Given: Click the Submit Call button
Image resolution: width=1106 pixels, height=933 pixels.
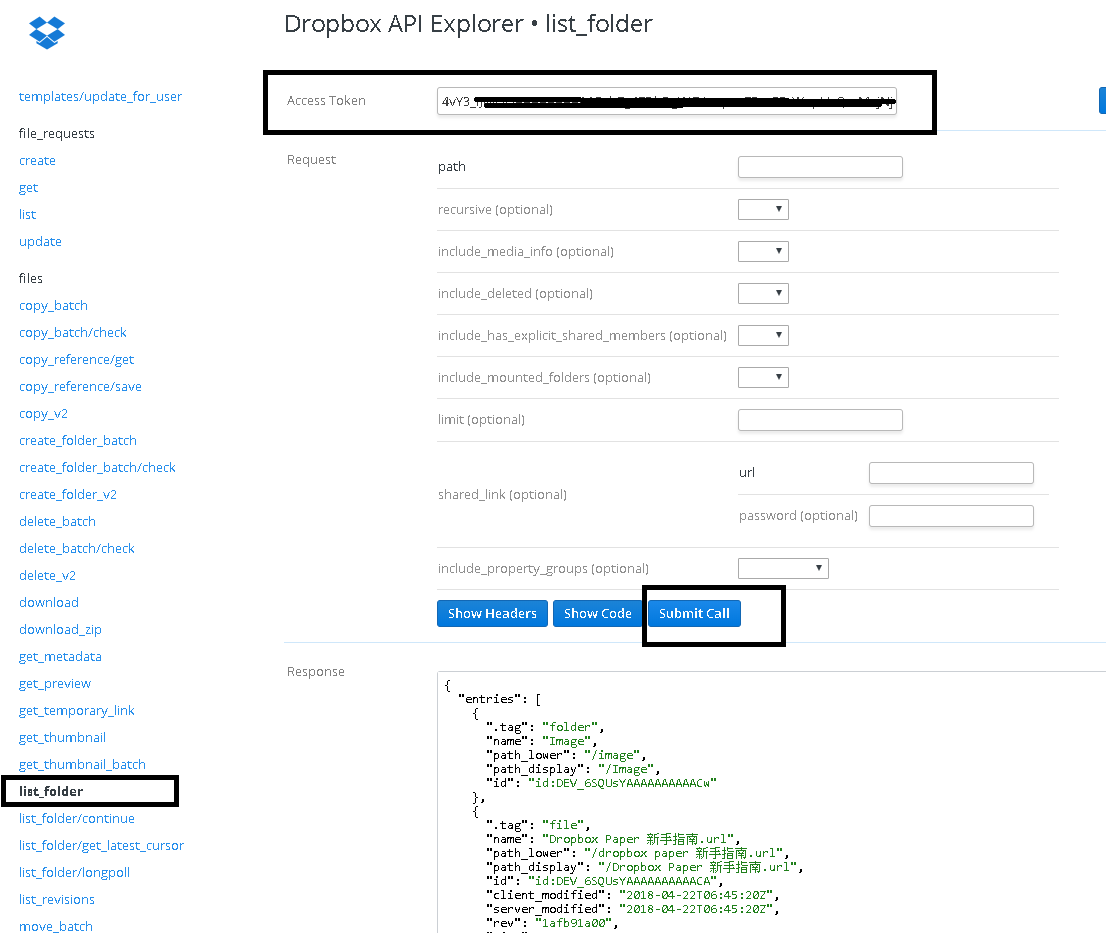Looking at the screenshot, I should coord(694,614).
